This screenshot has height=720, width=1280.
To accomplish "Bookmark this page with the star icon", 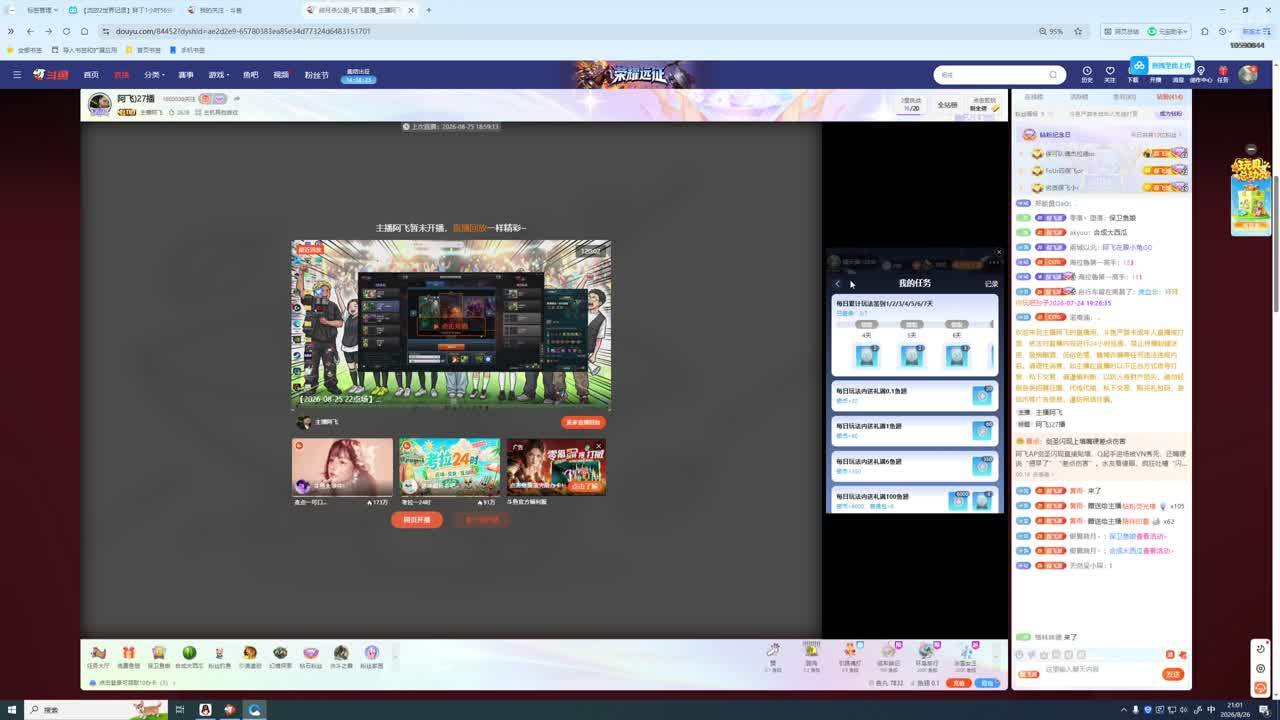I will pyautogui.click(x=1078, y=31).
